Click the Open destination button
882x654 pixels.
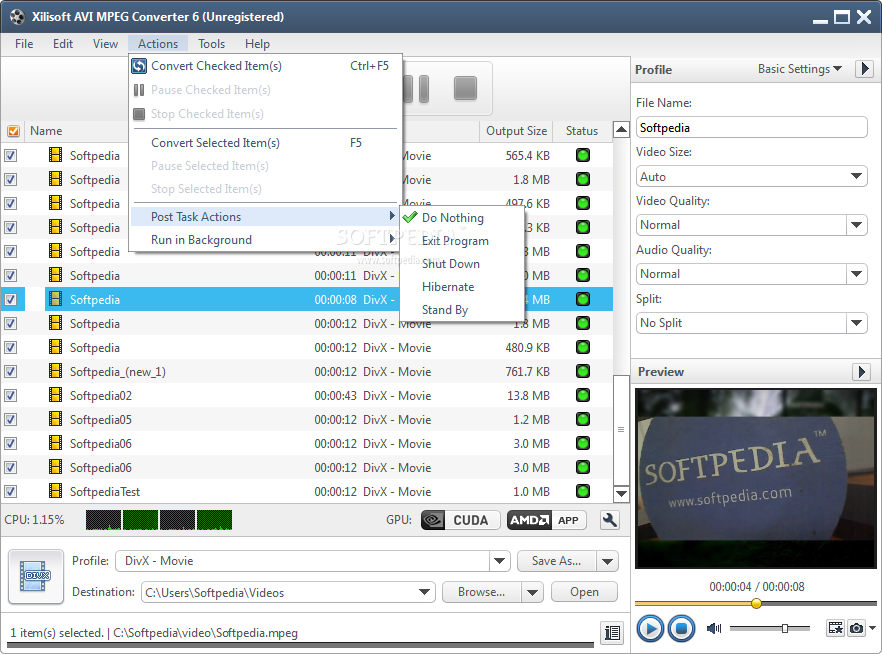(584, 592)
